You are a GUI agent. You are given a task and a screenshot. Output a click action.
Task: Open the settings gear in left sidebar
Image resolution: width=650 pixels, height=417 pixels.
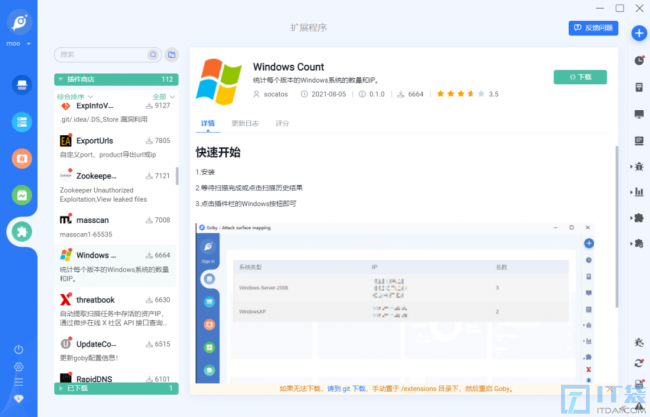pyautogui.click(x=19, y=367)
